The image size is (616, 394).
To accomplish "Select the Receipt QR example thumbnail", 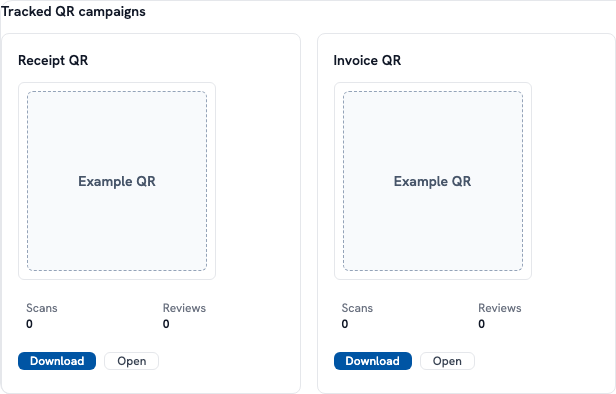I will 117,181.
